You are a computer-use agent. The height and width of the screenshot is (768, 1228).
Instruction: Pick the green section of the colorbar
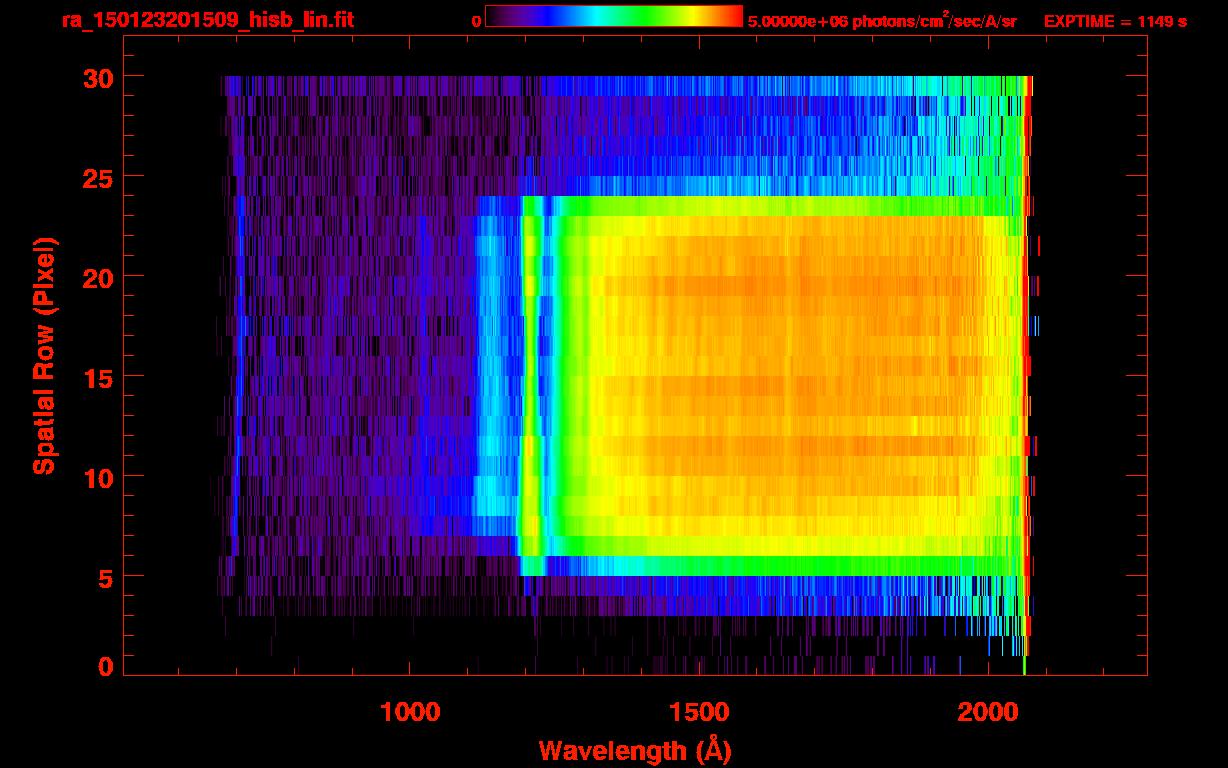coord(640,16)
